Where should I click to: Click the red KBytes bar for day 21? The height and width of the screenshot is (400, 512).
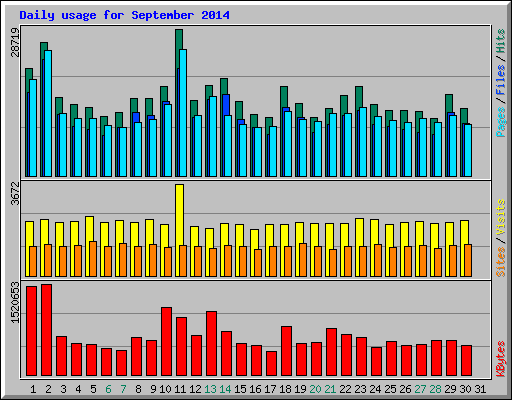(x=331, y=352)
